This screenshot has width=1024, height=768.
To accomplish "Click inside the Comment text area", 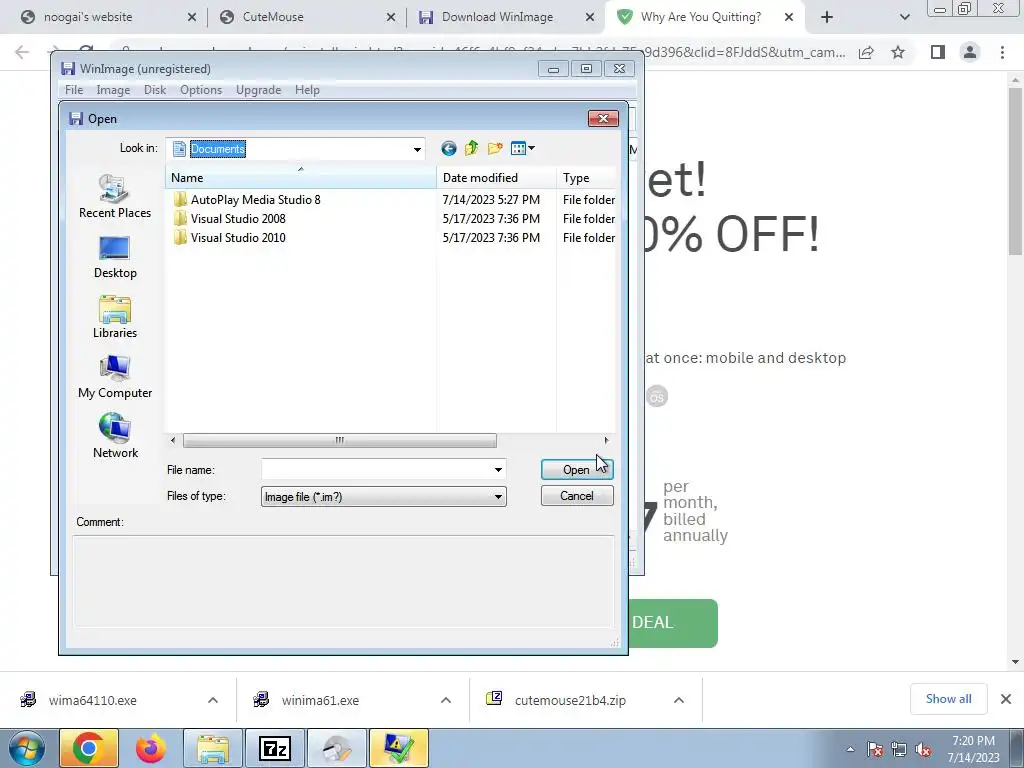I will (344, 581).
